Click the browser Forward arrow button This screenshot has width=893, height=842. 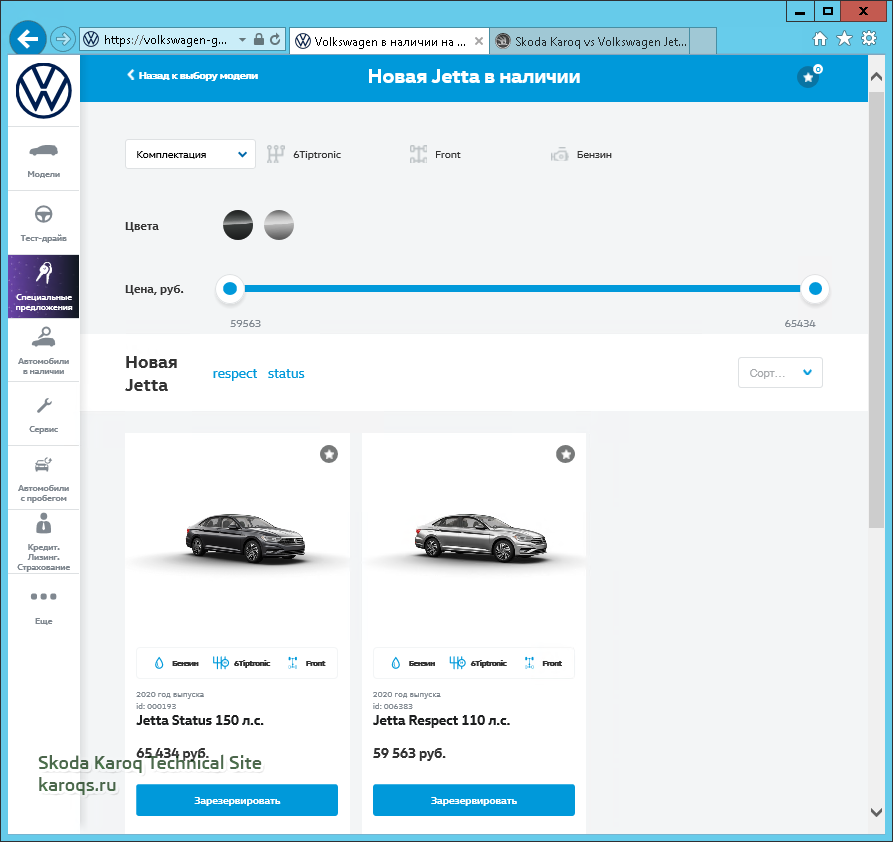coord(63,39)
